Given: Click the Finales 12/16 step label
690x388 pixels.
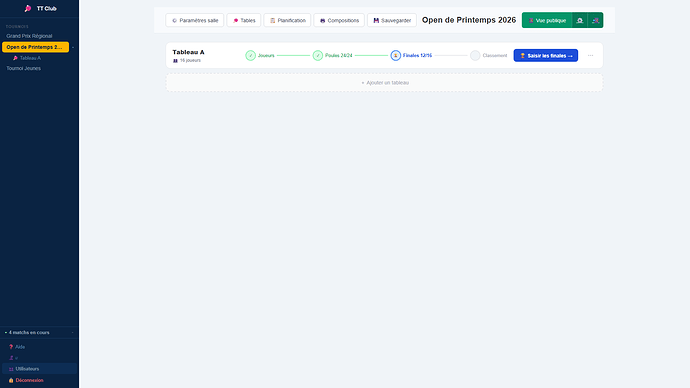Looking at the screenshot, I should [x=417, y=55].
